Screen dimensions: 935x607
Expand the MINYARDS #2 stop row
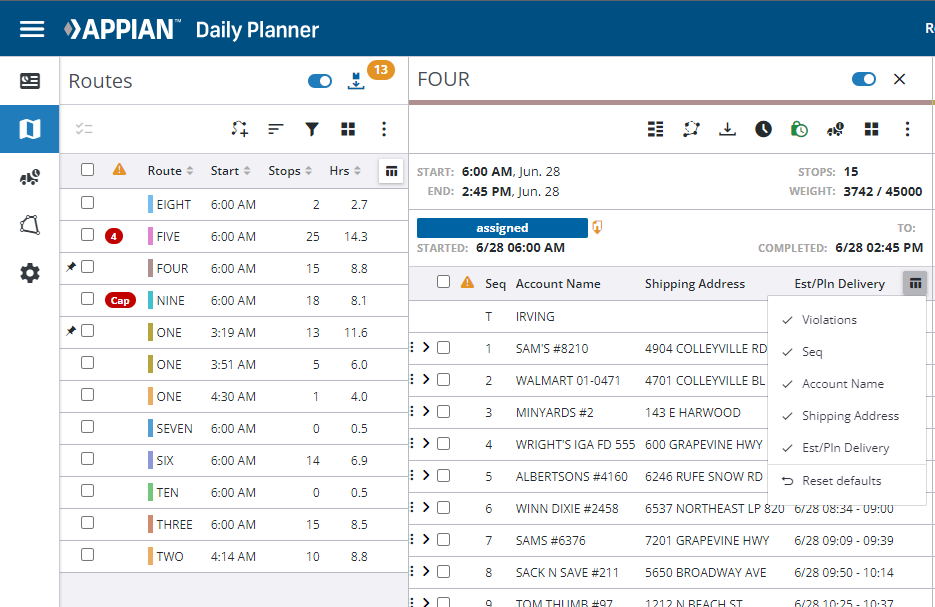click(x=426, y=411)
